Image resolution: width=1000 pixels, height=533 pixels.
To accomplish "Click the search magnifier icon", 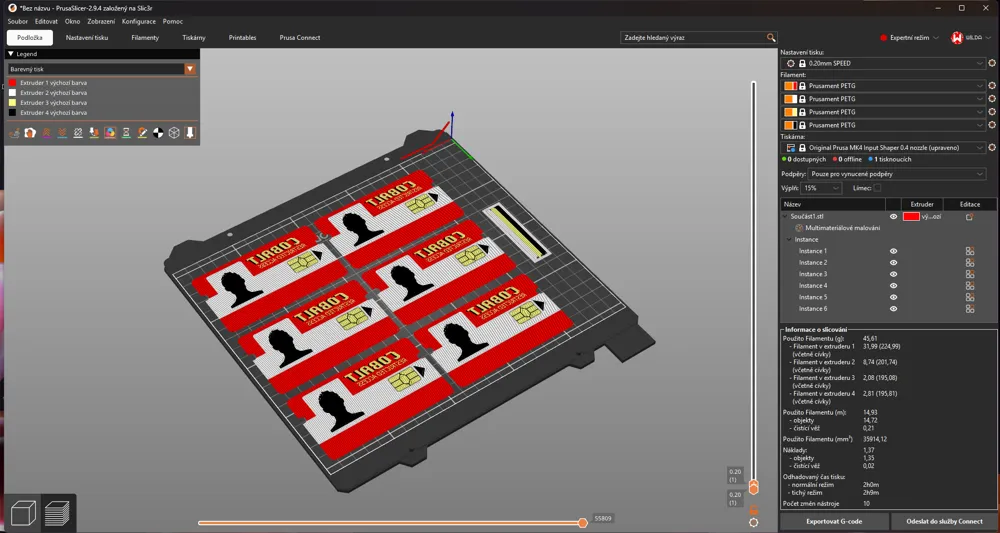I will [771, 38].
